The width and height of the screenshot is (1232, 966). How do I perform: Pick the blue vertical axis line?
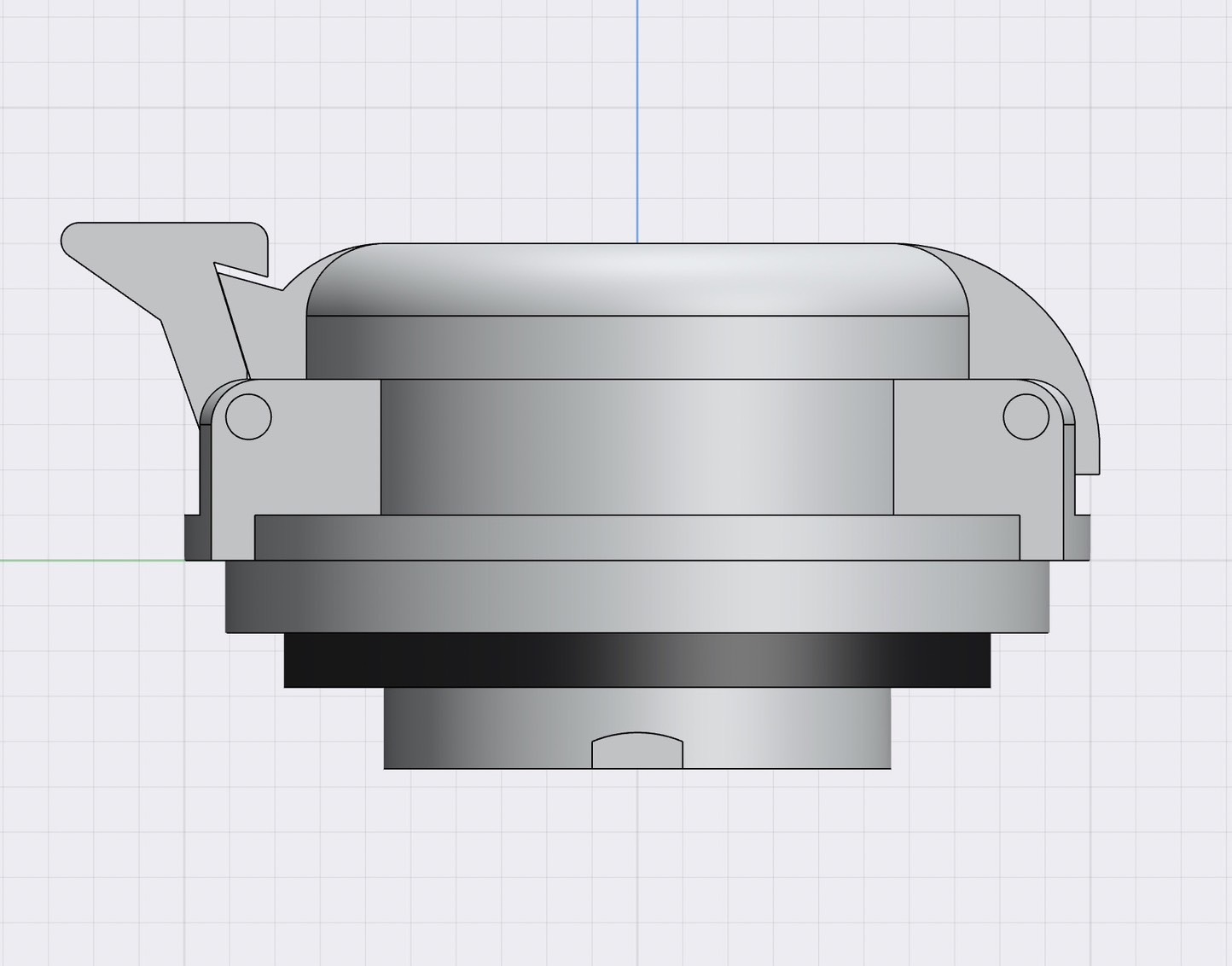tap(637, 119)
